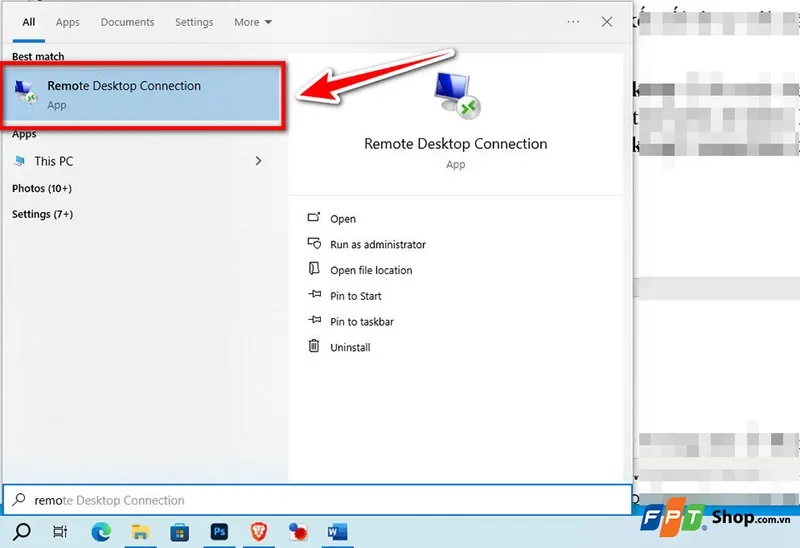Click the Pin to Start pin icon

tap(314, 294)
